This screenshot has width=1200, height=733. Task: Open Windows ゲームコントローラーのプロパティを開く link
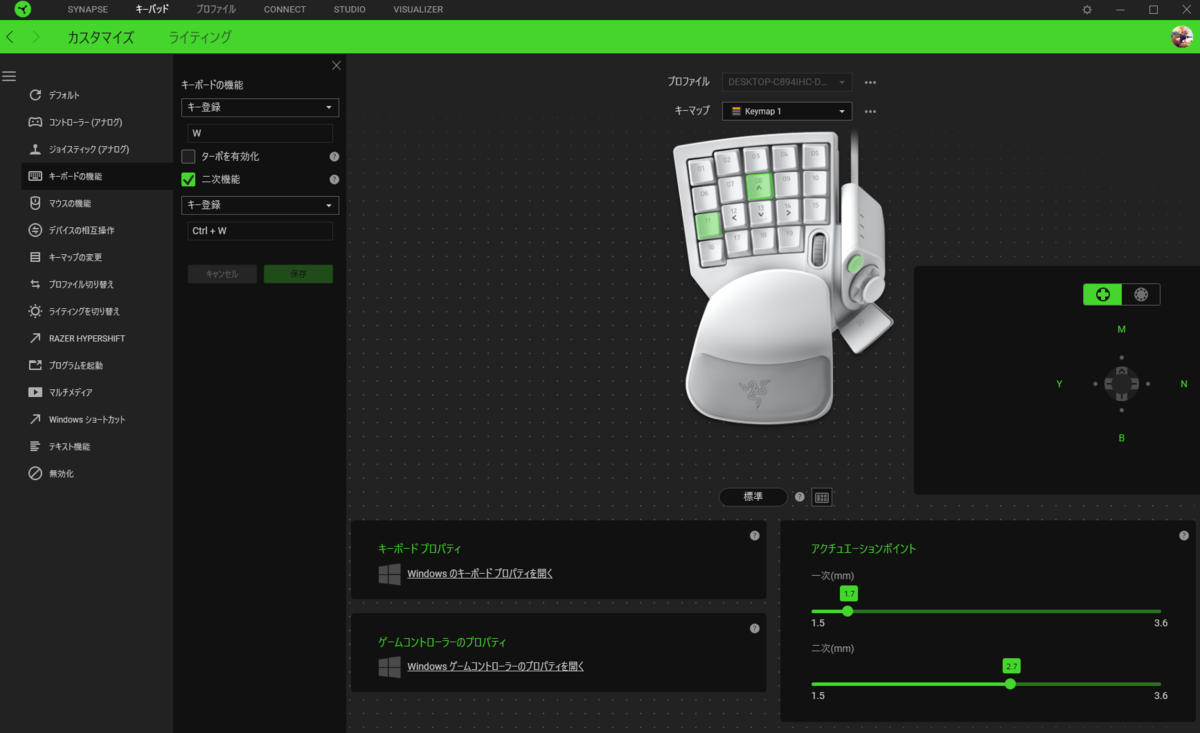click(x=495, y=666)
